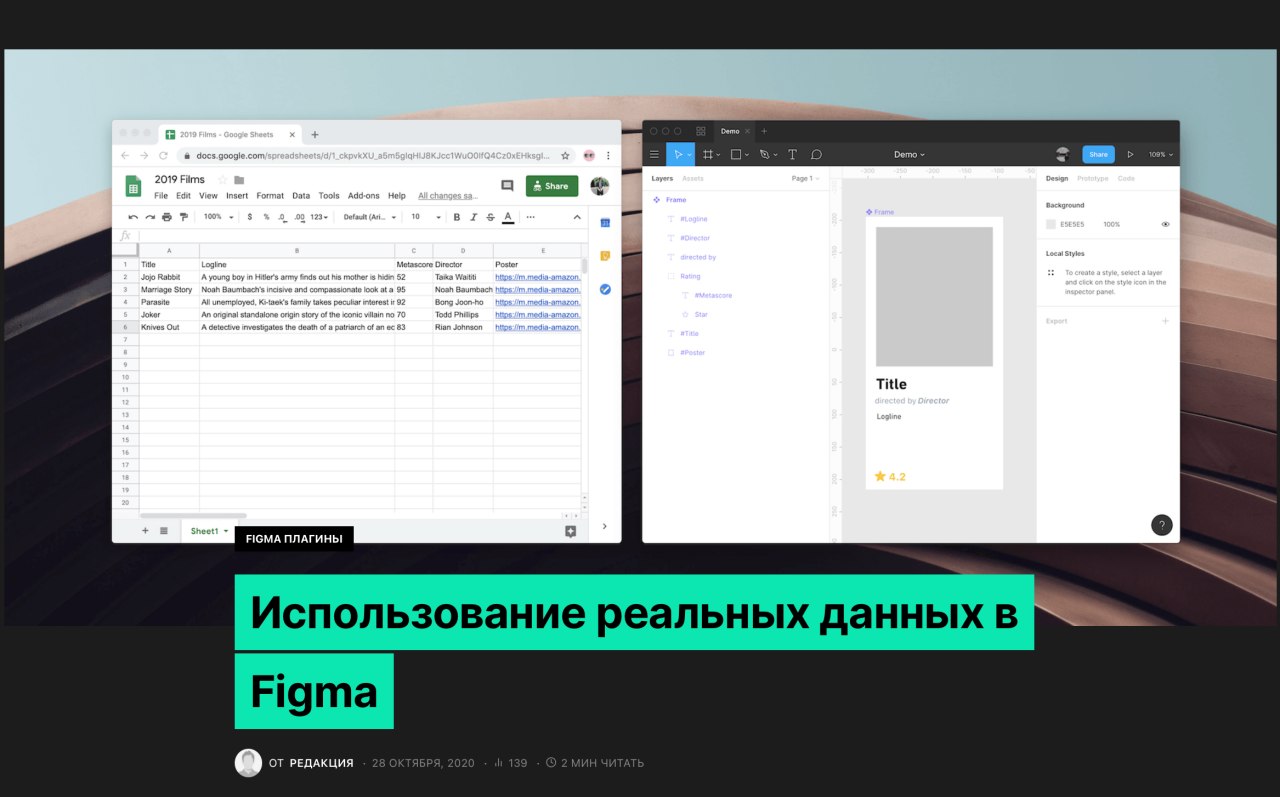This screenshot has height=797, width=1280.
Task: Open the Jojo Rabbit poster link
Action: click(538, 277)
